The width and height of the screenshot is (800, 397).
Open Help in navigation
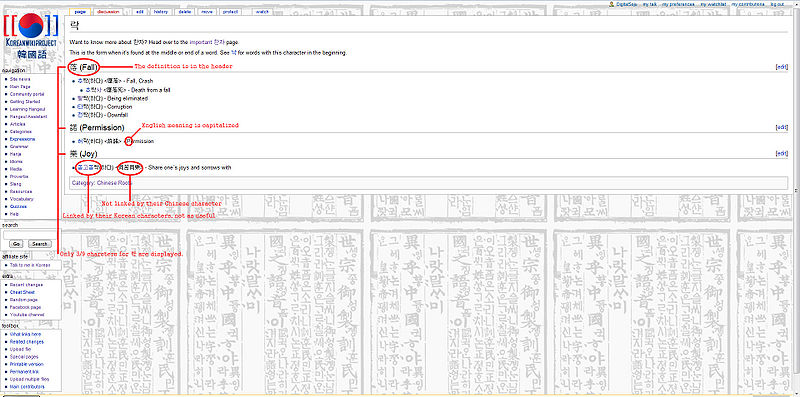pos(15,214)
